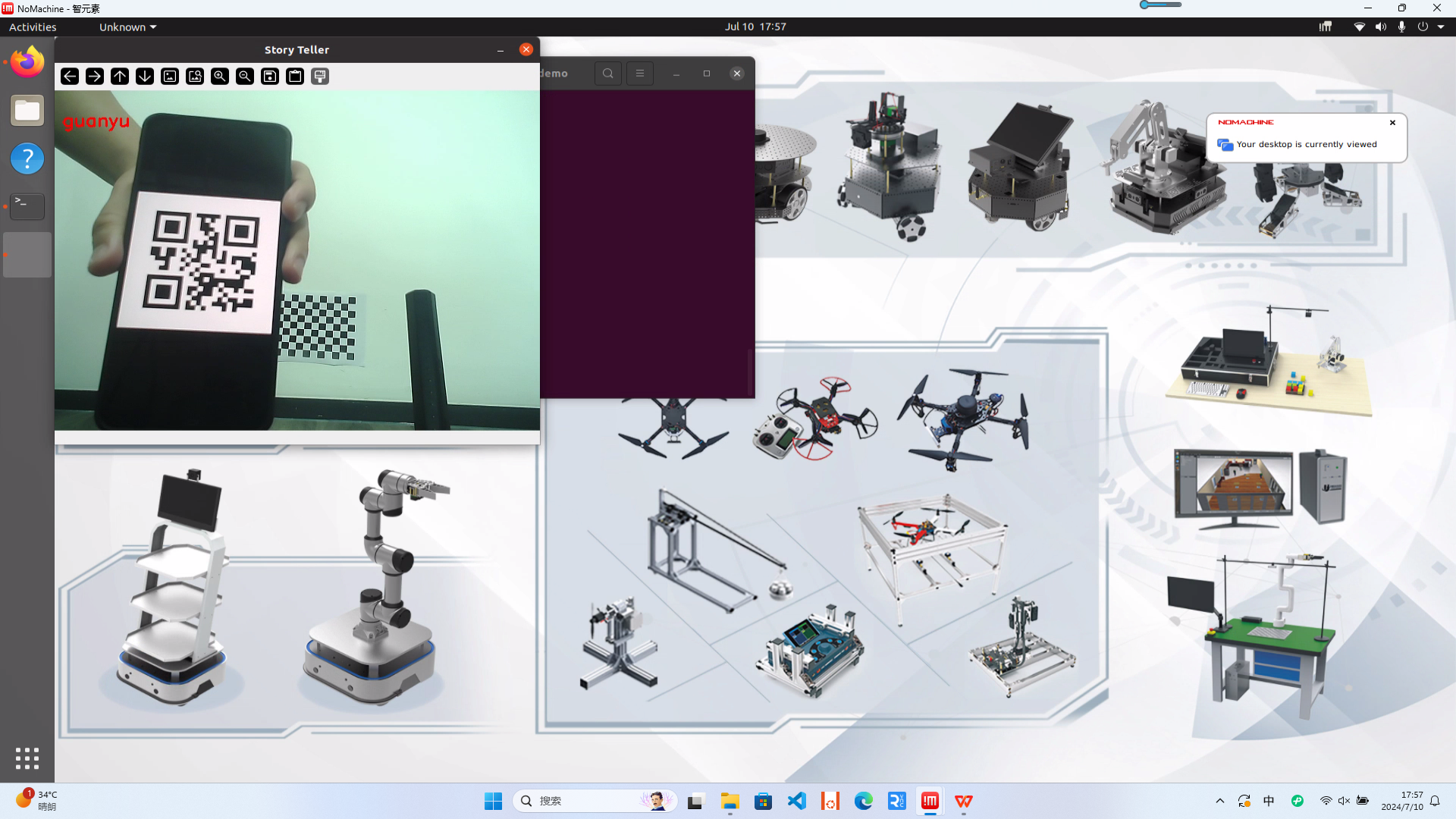Show hidden tray icons chevron

(1220, 801)
